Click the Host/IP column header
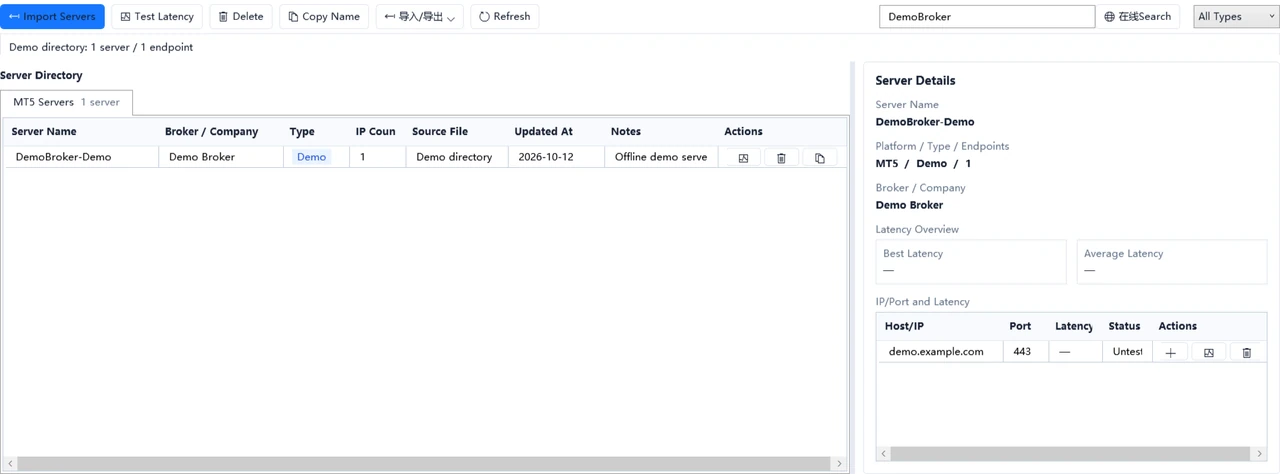 940,326
